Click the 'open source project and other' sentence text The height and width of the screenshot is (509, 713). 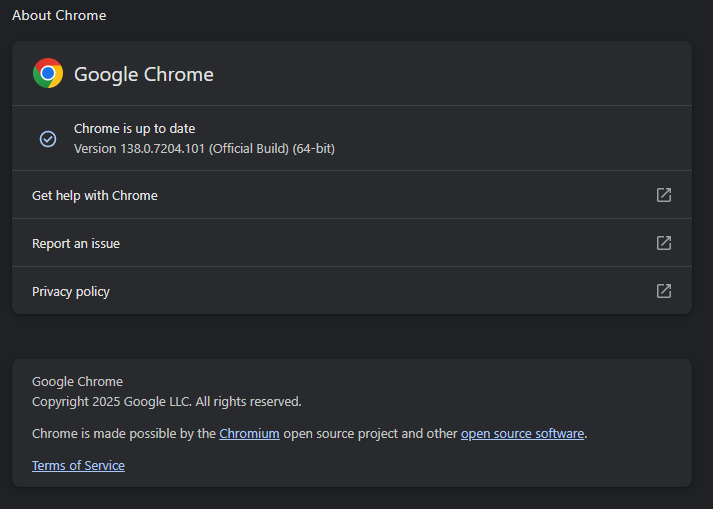370,433
